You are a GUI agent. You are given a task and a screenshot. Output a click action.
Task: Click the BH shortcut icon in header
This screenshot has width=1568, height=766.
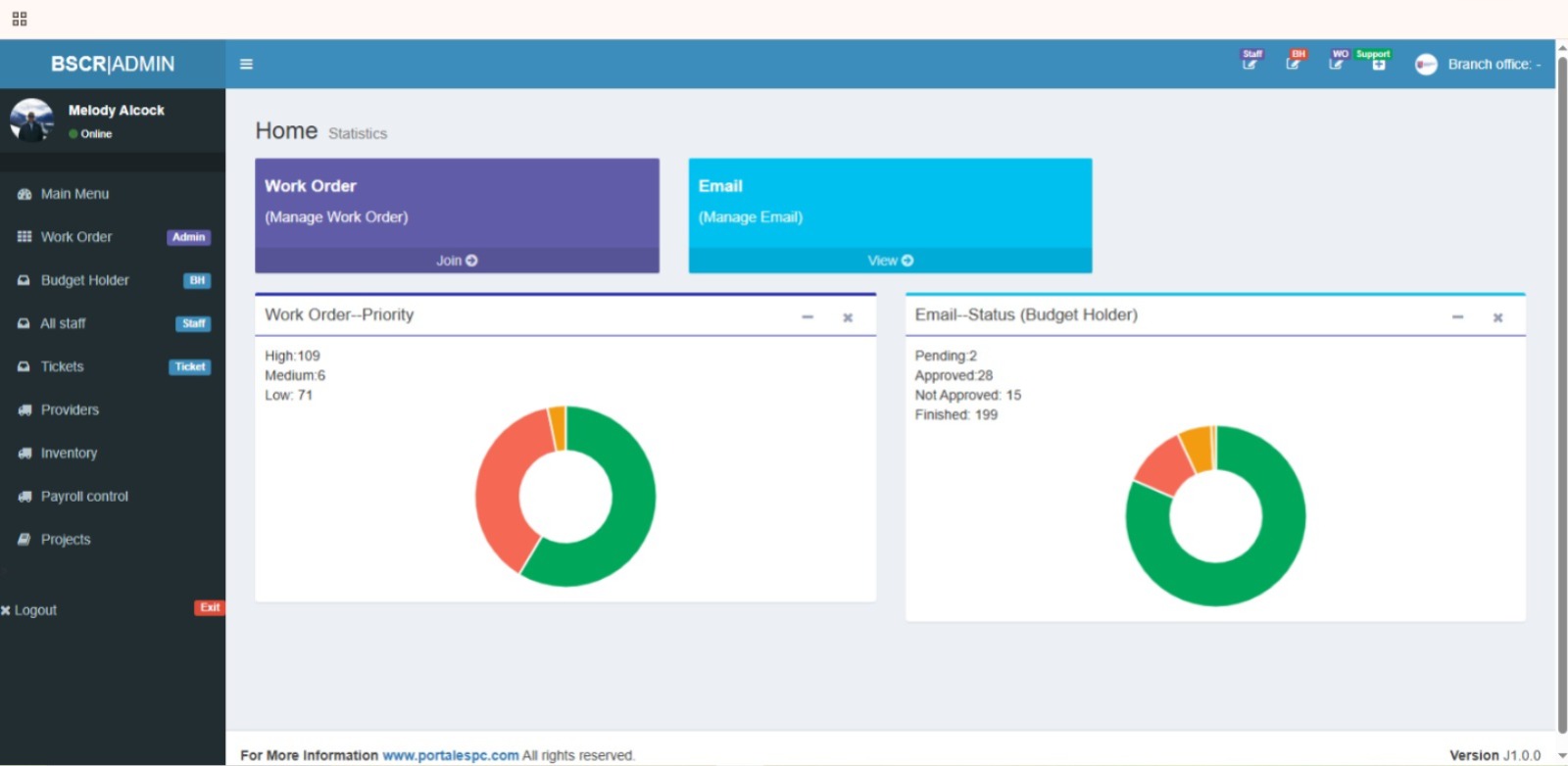pyautogui.click(x=1294, y=63)
